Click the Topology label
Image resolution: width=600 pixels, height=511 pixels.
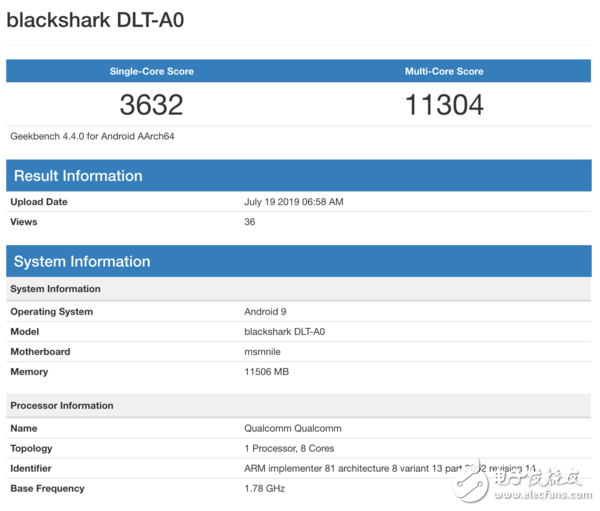[x=31, y=448]
